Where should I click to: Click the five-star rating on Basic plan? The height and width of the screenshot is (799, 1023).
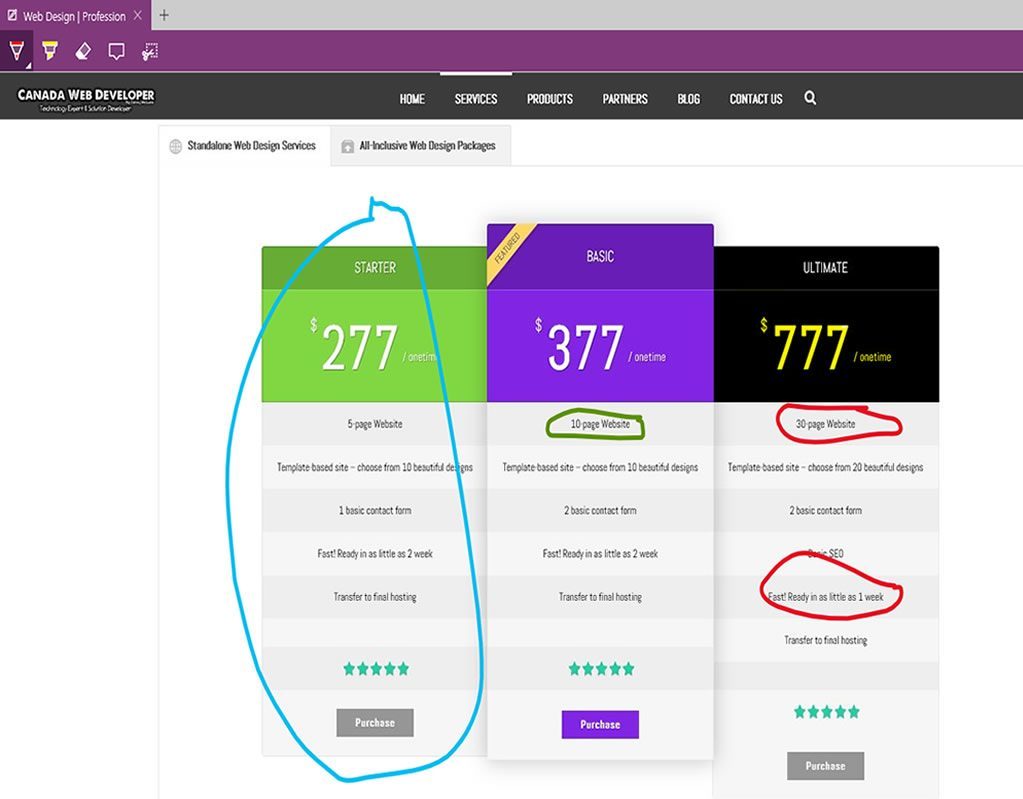(x=601, y=669)
